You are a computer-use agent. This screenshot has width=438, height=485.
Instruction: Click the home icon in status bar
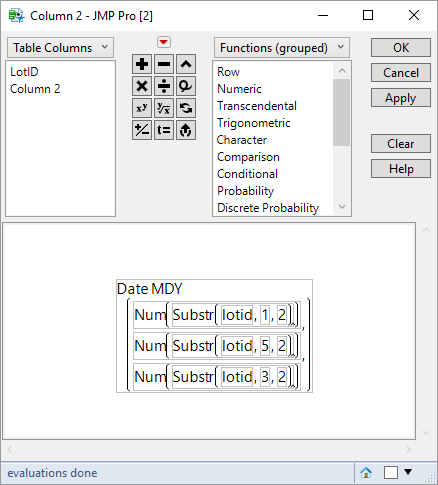pos(366,472)
